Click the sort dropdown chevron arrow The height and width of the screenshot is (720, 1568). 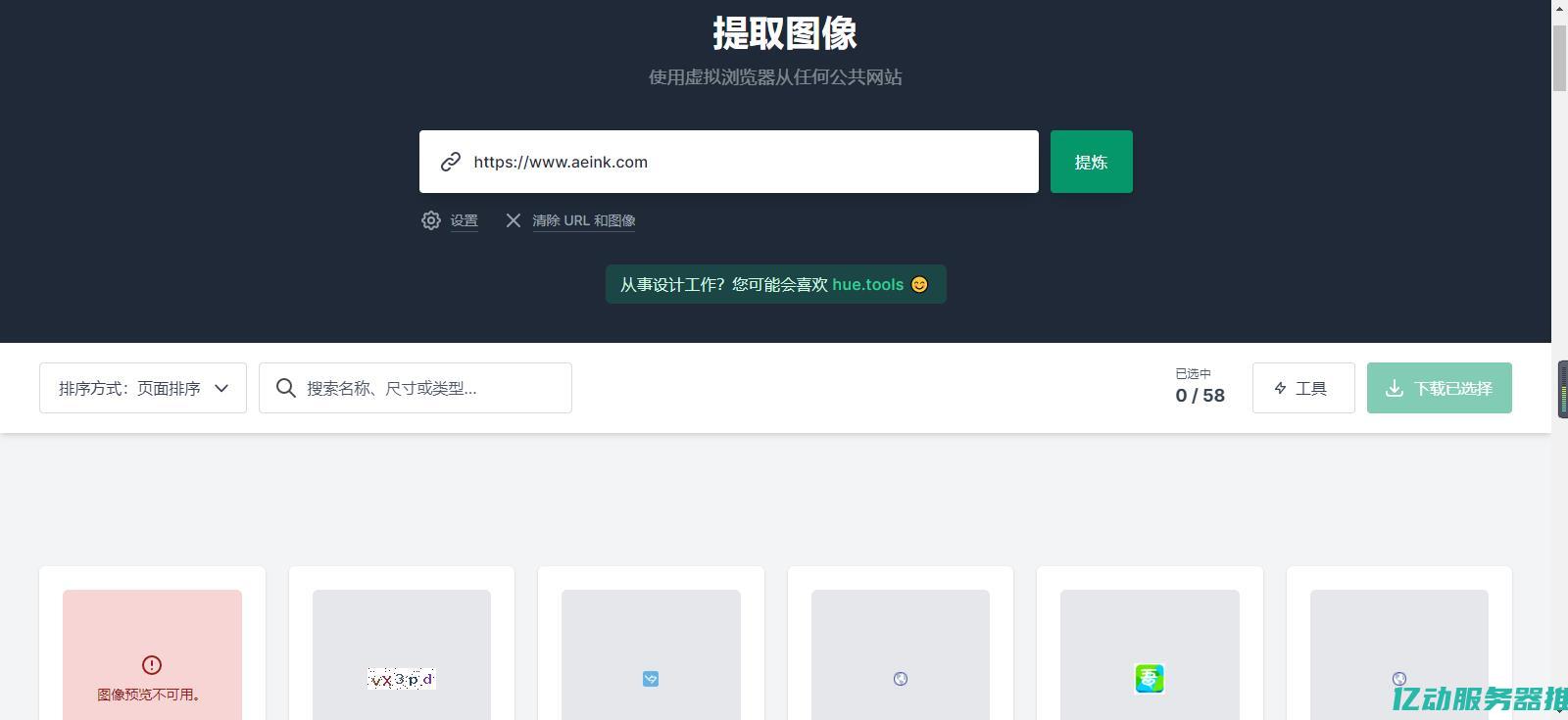pyautogui.click(x=221, y=388)
